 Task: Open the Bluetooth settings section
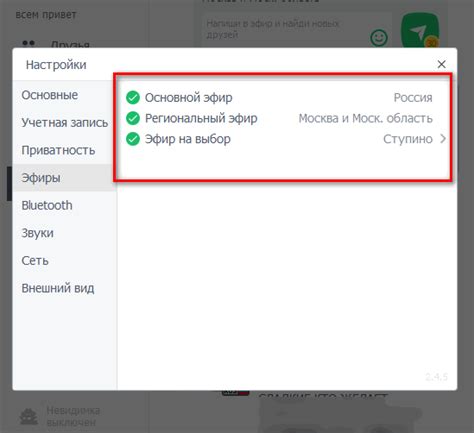tap(47, 205)
